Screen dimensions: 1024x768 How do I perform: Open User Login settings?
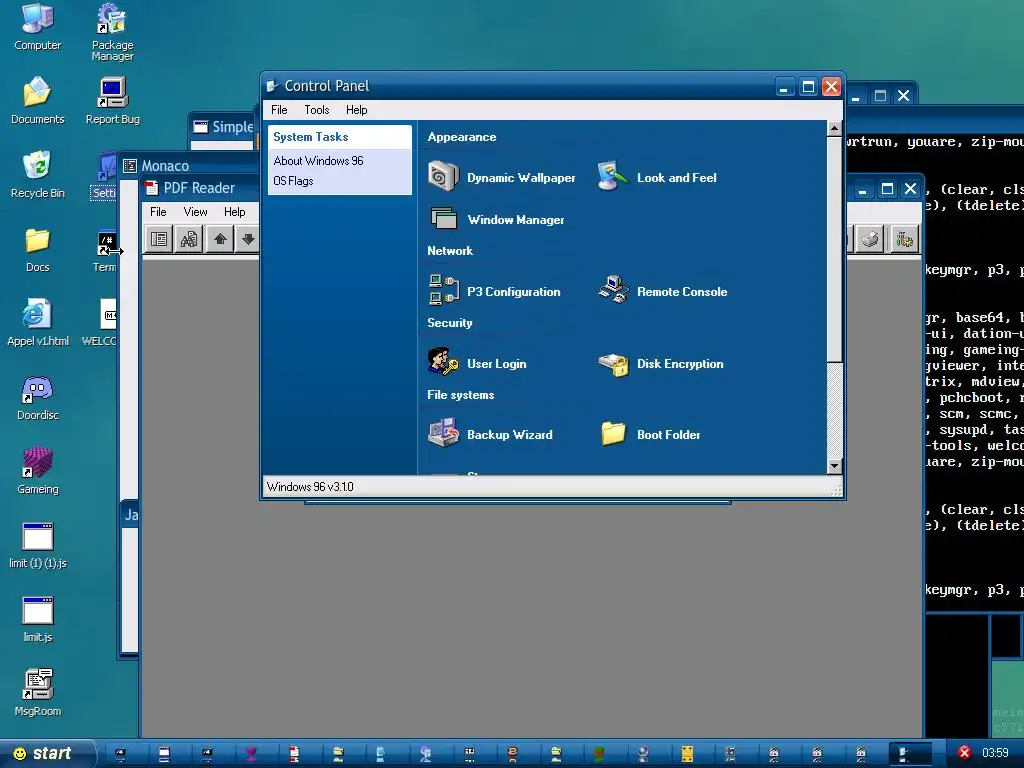click(477, 363)
